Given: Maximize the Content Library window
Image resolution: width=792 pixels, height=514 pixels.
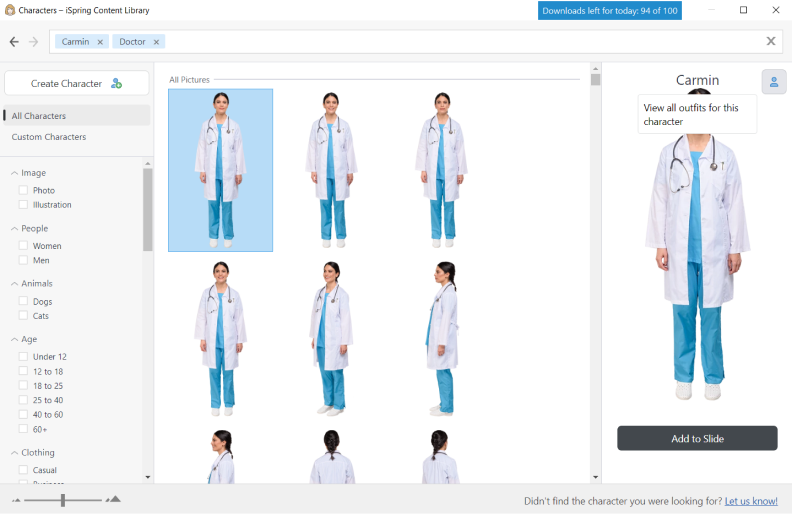Looking at the screenshot, I should point(744,10).
